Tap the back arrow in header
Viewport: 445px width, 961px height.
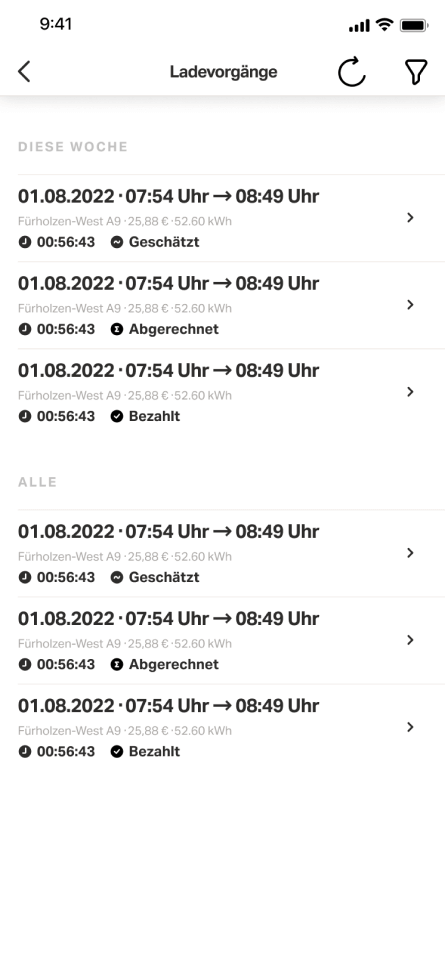point(24,72)
